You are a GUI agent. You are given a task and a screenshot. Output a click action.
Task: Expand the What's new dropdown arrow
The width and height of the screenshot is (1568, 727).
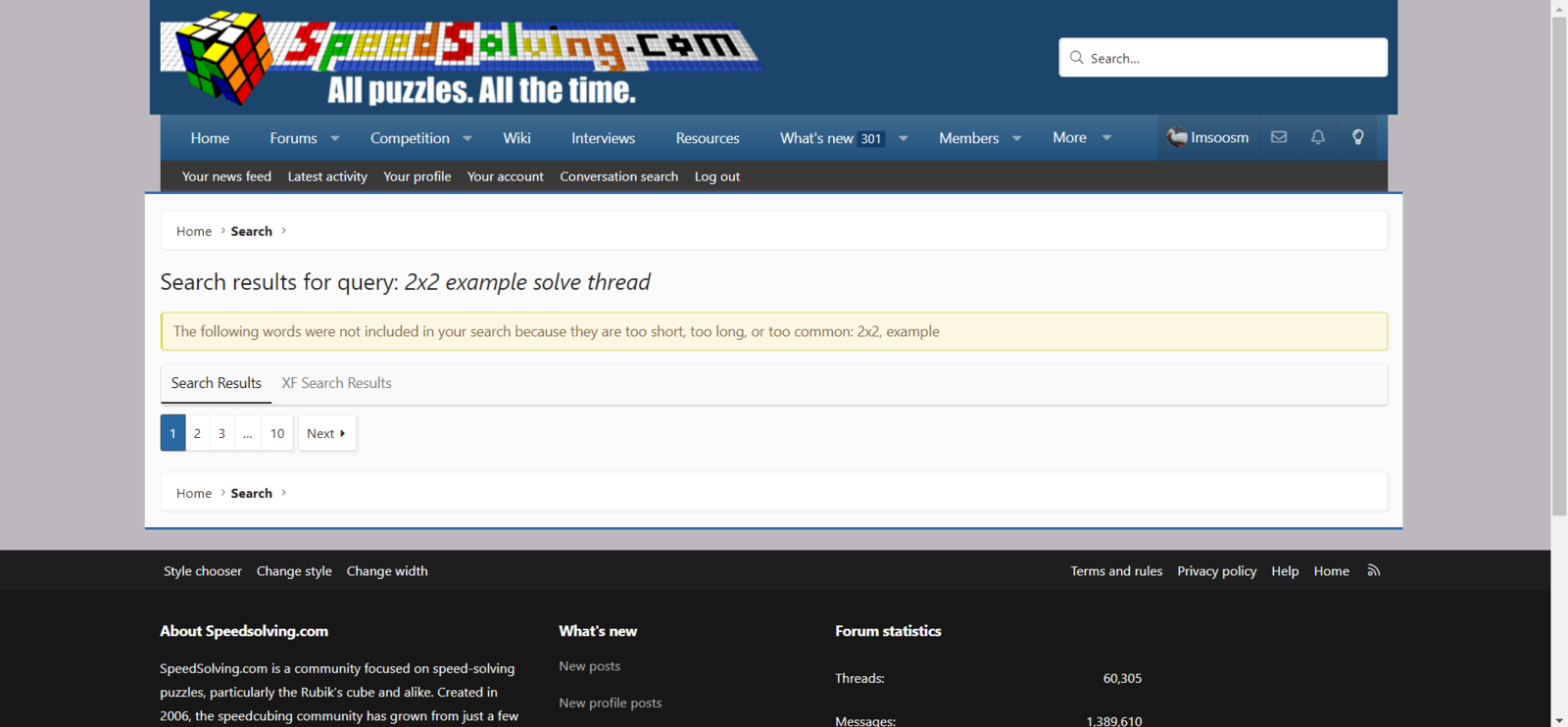pos(904,138)
